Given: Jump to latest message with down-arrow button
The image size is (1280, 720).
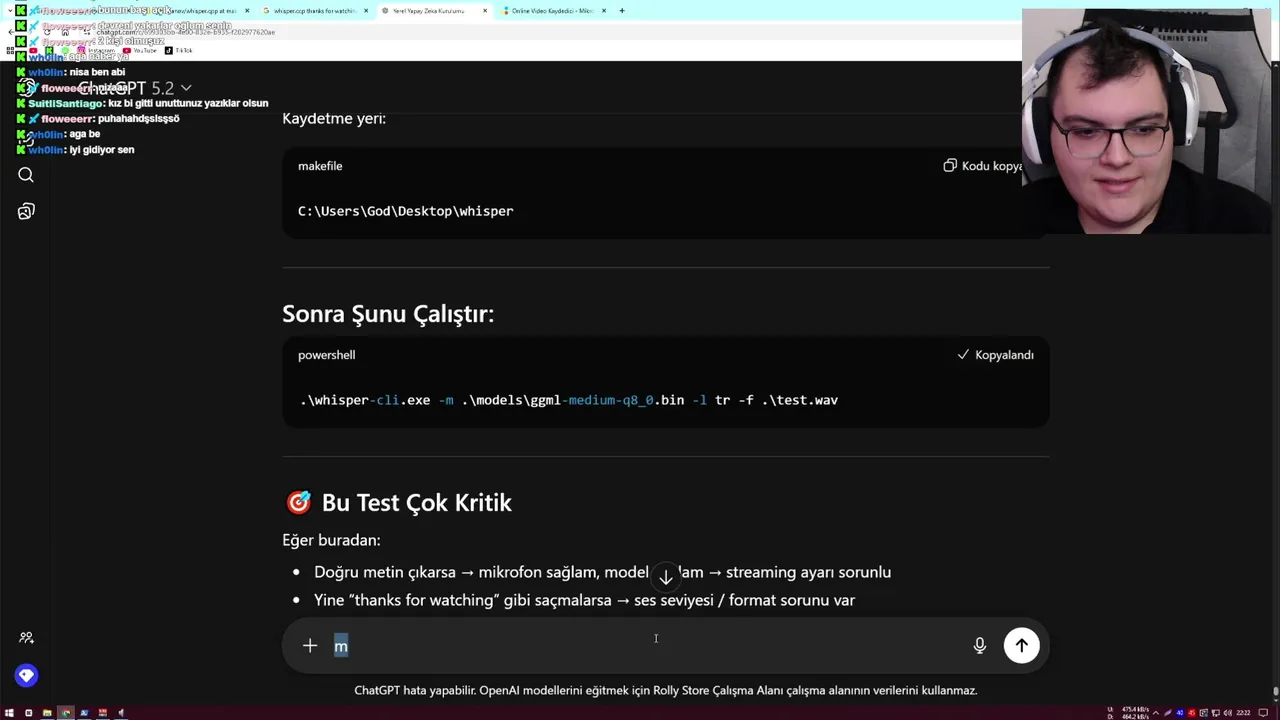Looking at the screenshot, I should tap(665, 578).
